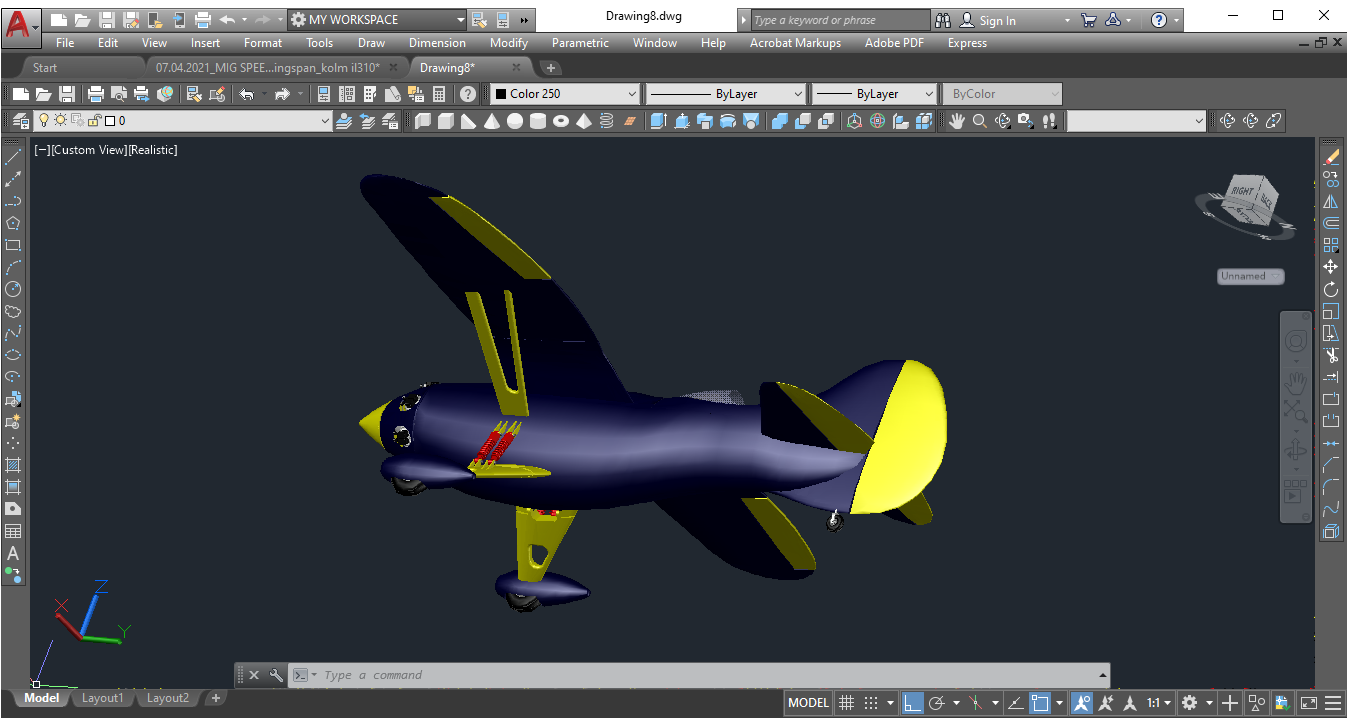Activate the Zoom magnifier tool
The width and height of the screenshot is (1348, 719).
point(980,121)
